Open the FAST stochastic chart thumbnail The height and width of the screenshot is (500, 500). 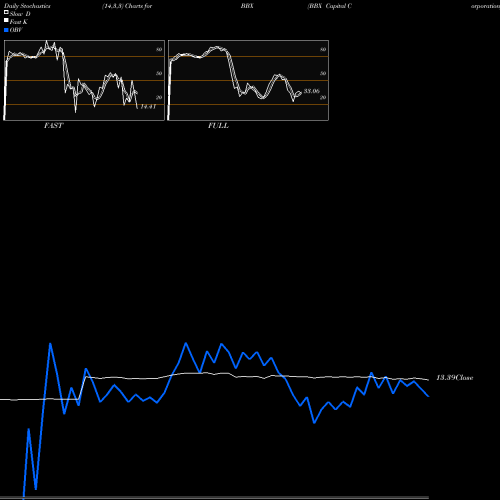pyautogui.click(x=84, y=80)
